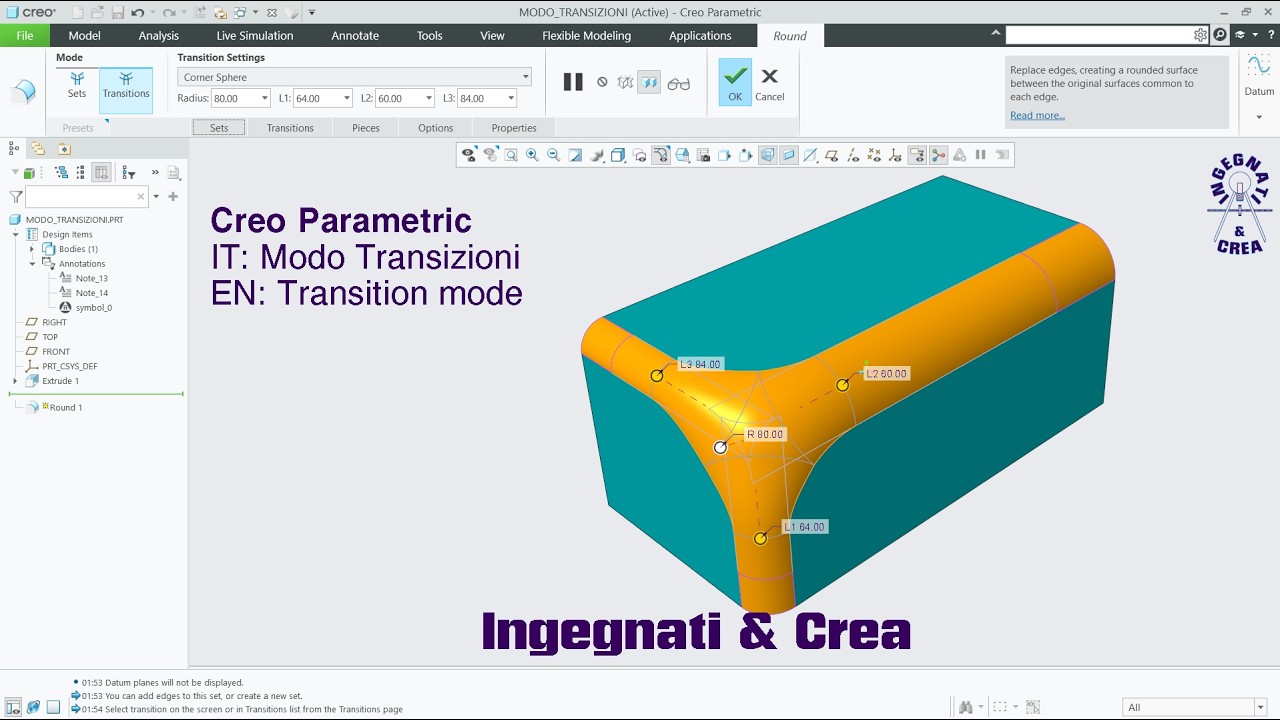1280x720 pixels.
Task: Expand the Extrude 1 feature
Action: point(15,381)
